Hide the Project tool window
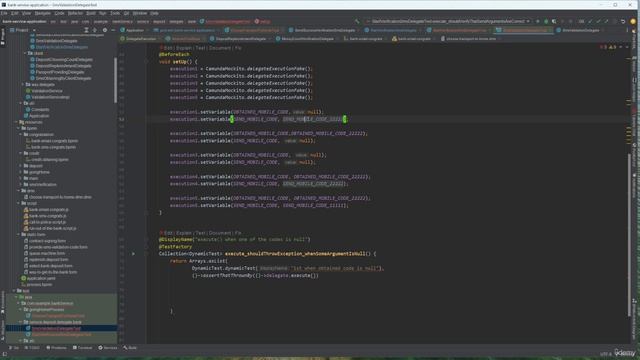 (113, 30)
